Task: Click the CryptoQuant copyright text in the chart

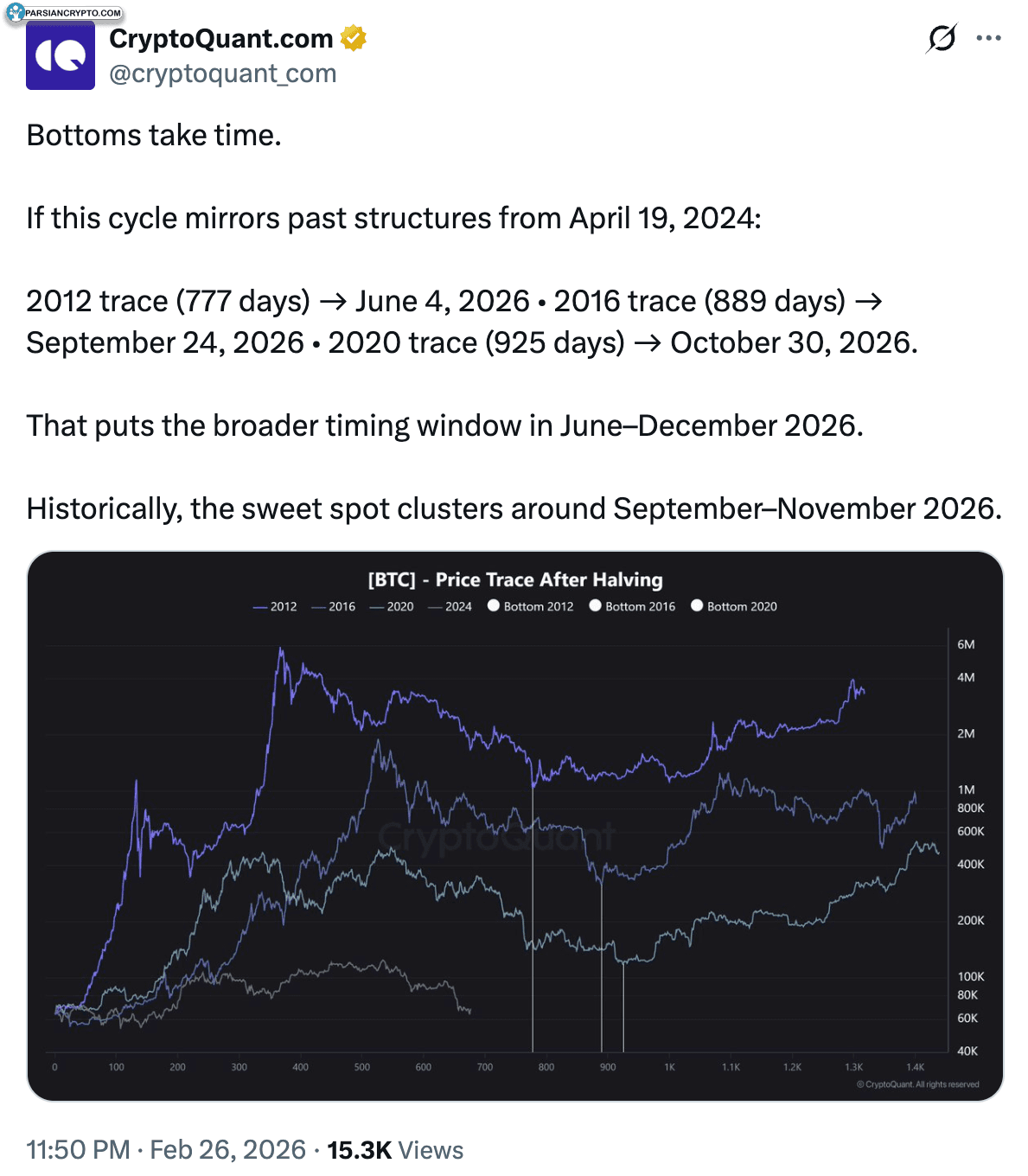Action: 917,1084
